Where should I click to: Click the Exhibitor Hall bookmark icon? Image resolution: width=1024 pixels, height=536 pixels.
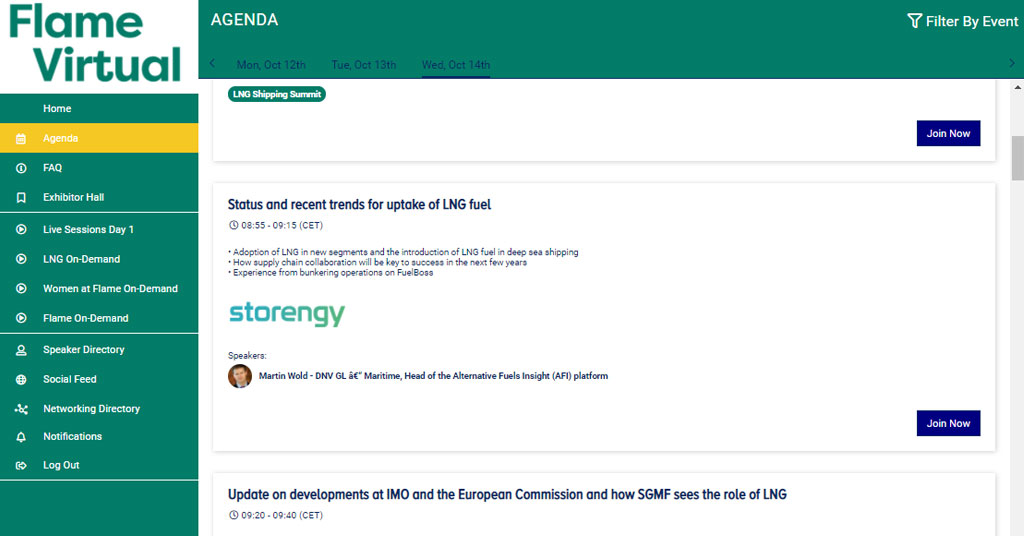[x=21, y=197]
